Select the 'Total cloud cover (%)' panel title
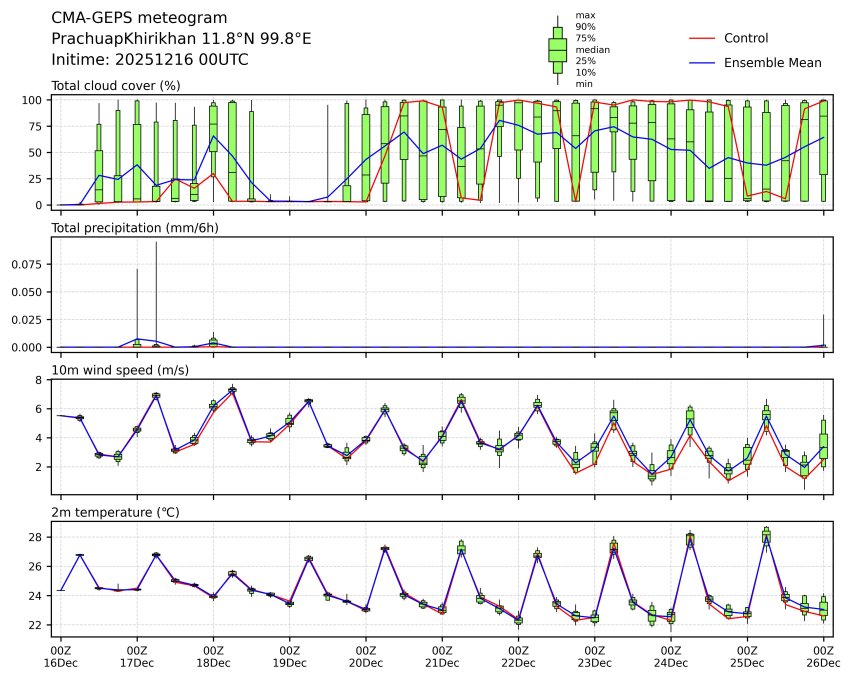 (116, 85)
